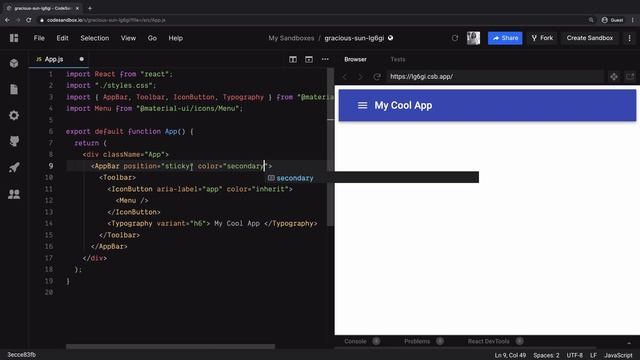Viewport: 640px width, 360px height.
Task: Change the LF line ending setting
Action: 593,355
